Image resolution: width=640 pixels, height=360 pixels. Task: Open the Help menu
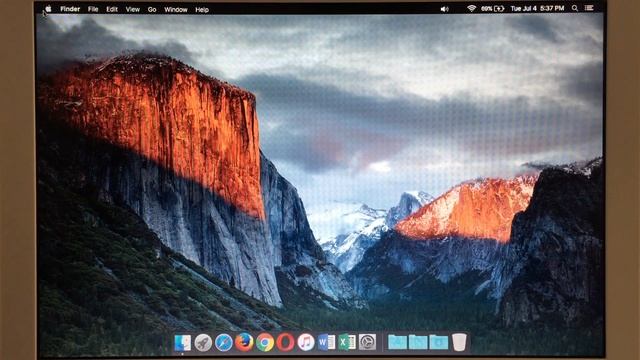(202, 9)
